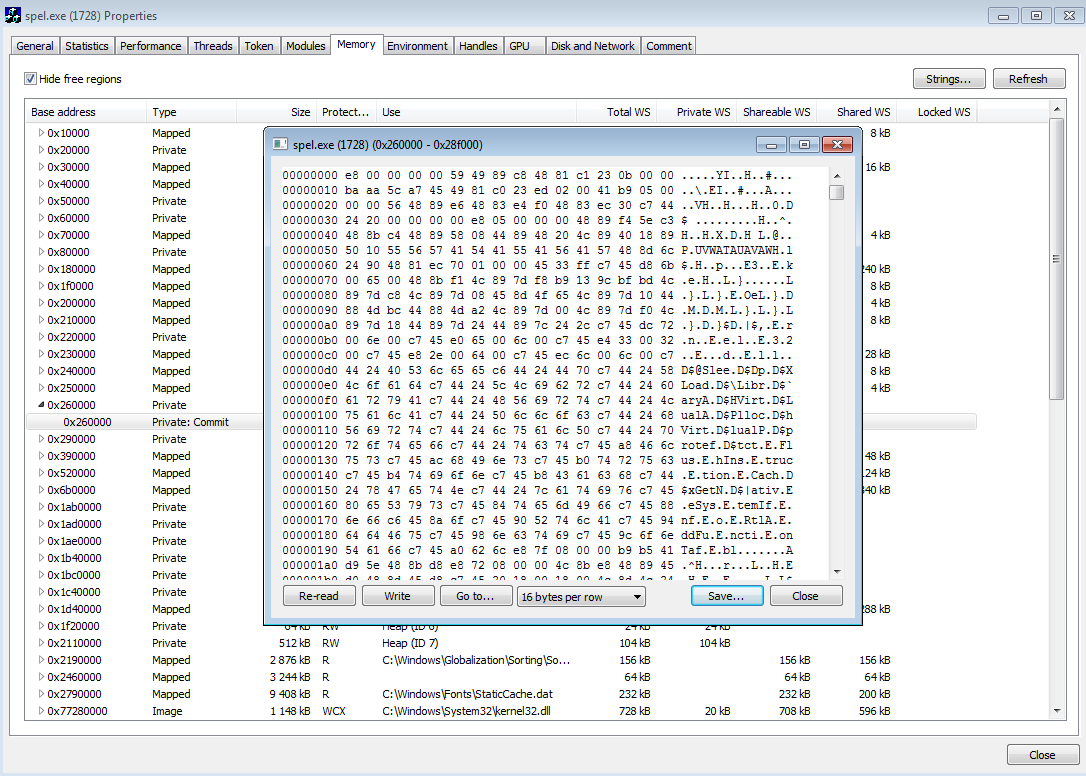Screen dimensions: 1086x776
Task: Collapse the 0x260000 Private region
Action: point(41,405)
